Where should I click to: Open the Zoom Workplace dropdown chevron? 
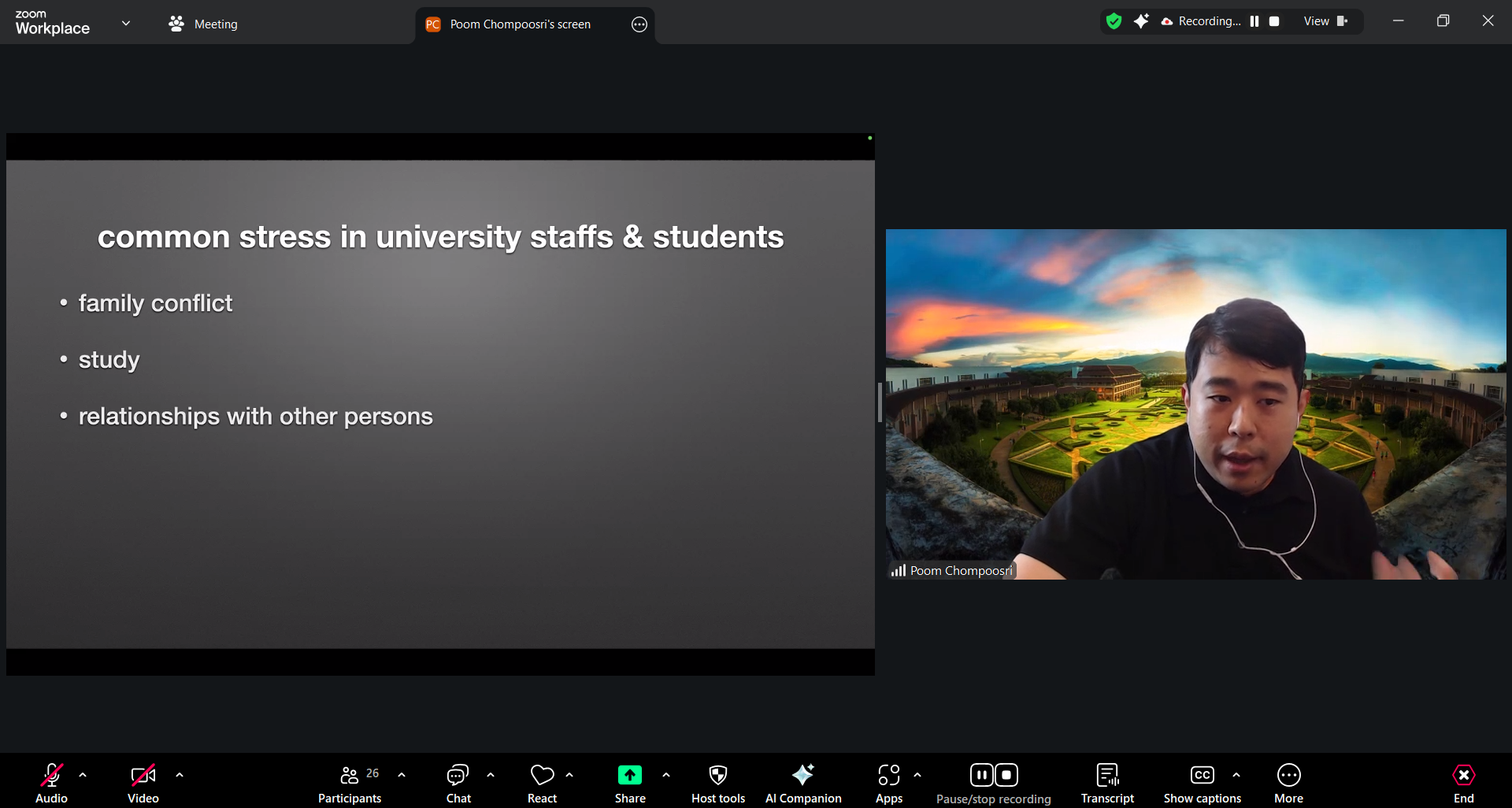coord(126,23)
